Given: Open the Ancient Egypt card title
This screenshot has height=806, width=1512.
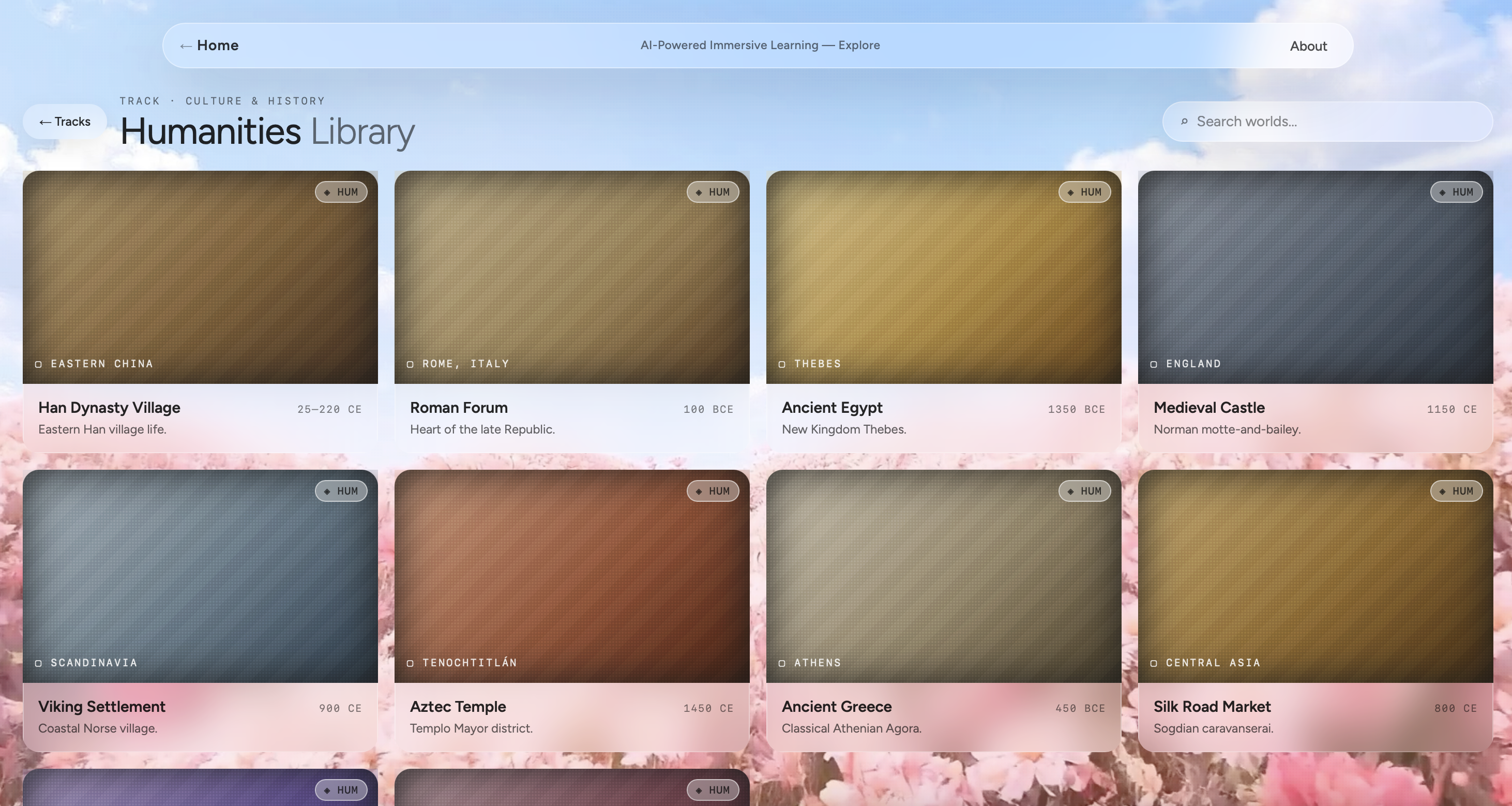Looking at the screenshot, I should click(831, 408).
